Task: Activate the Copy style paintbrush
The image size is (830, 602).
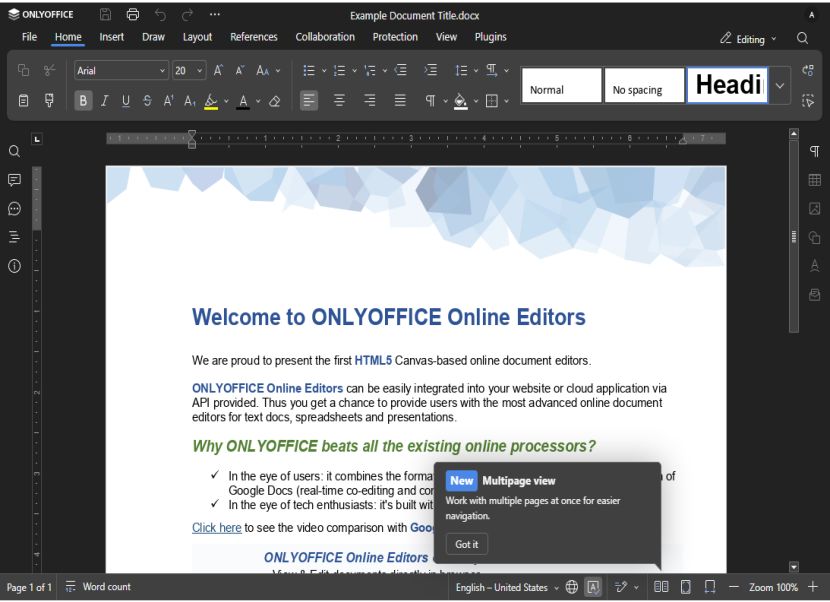Action: 49,100
